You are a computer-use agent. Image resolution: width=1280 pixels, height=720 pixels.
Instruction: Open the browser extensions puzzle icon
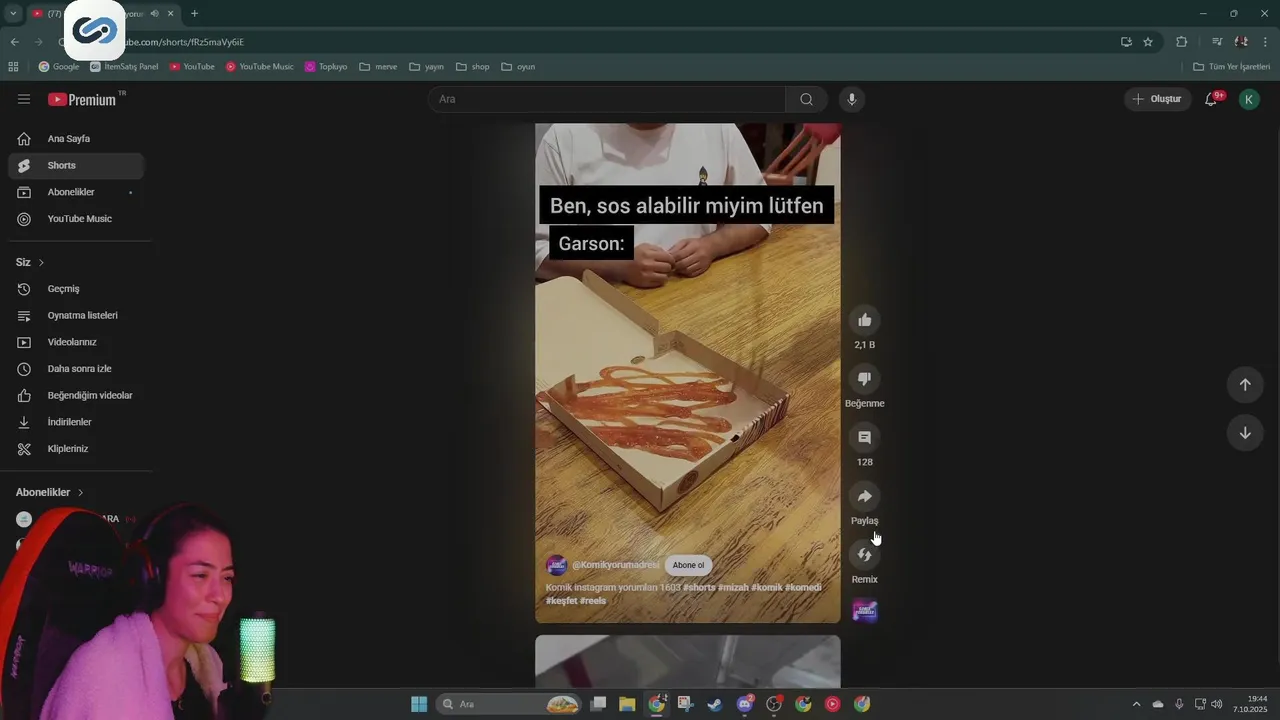click(1181, 42)
